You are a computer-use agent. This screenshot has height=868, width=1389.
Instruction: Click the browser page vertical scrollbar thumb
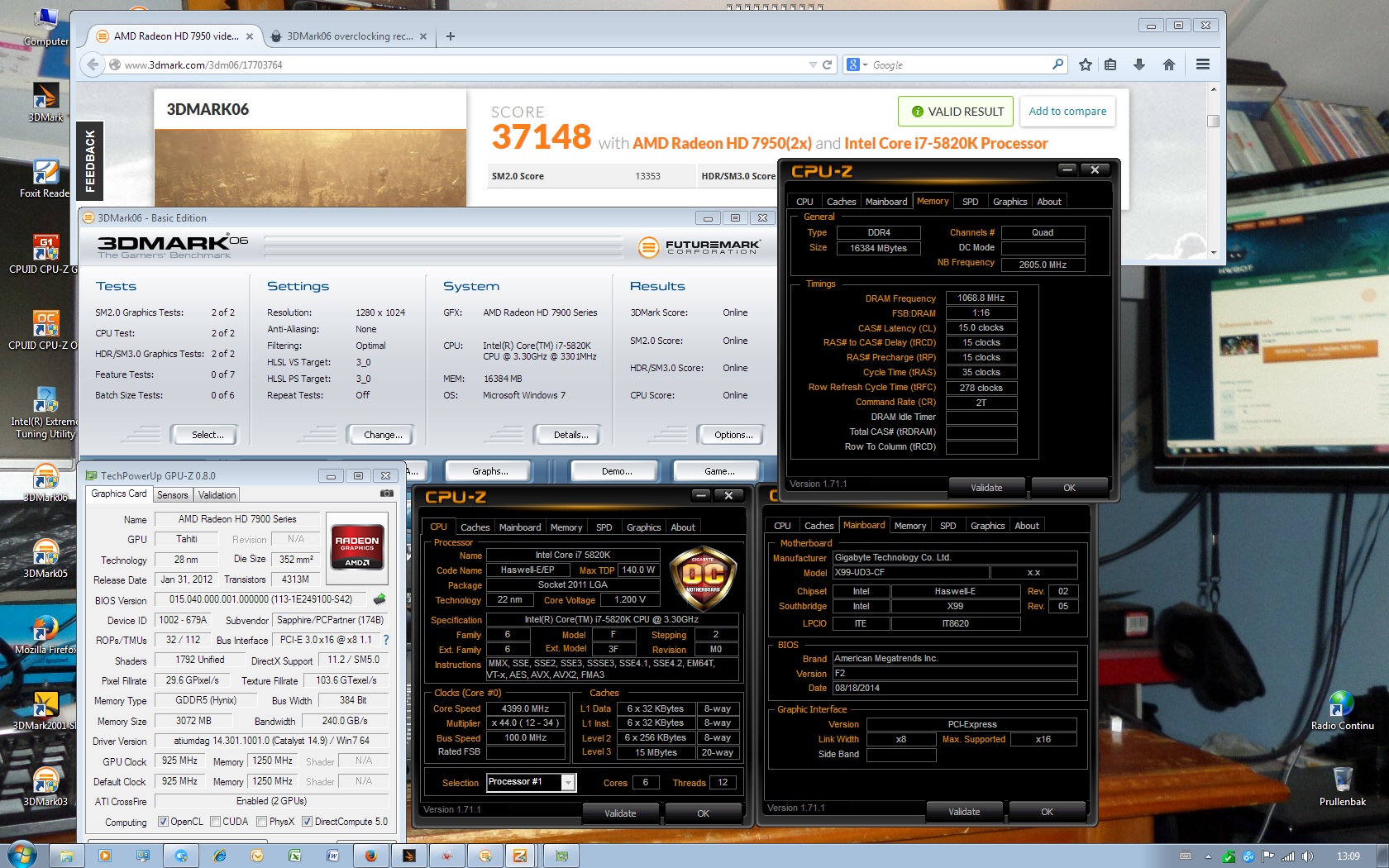pyautogui.click(x=1213, y=121)
